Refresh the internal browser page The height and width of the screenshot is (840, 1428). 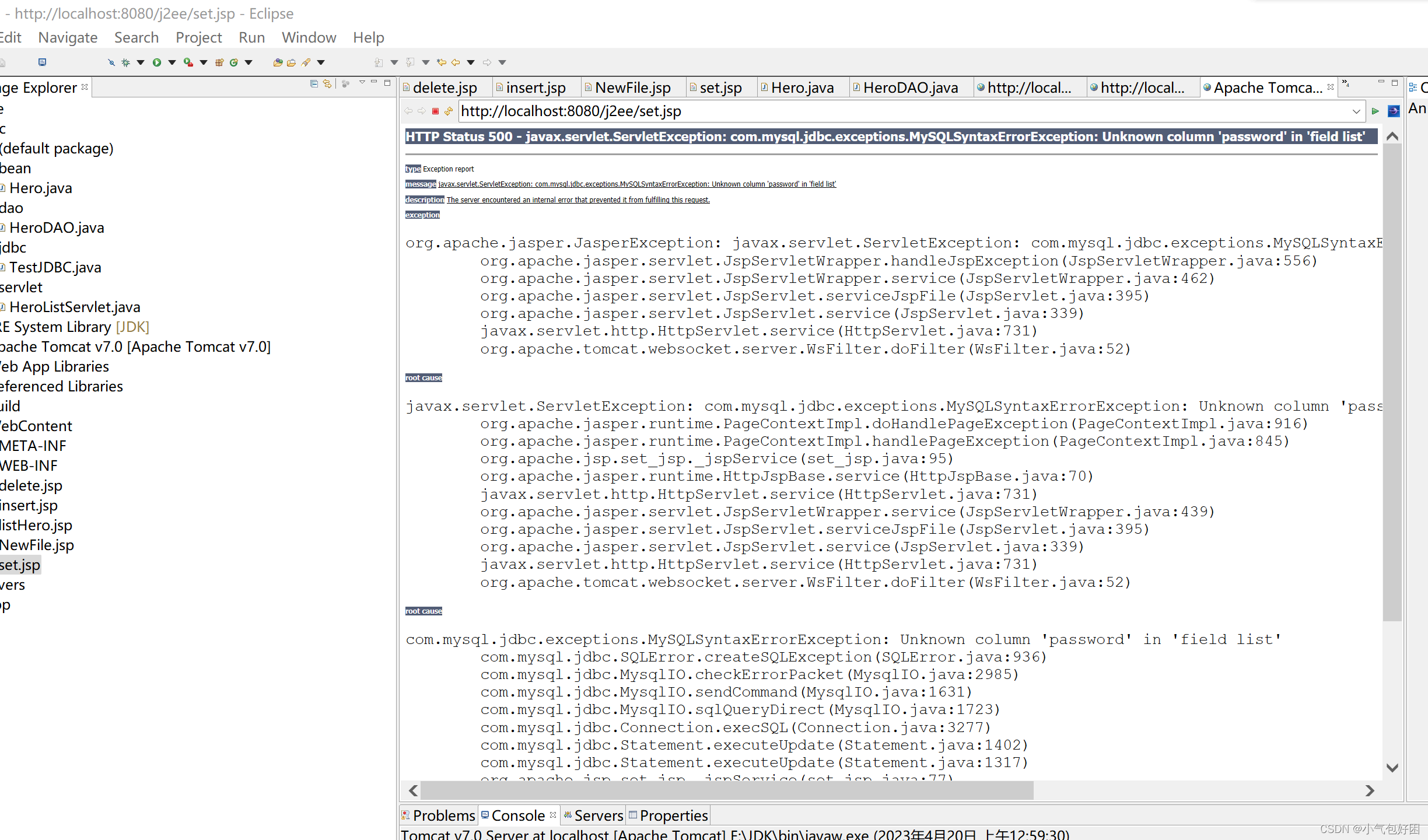[x=449, y=111]
